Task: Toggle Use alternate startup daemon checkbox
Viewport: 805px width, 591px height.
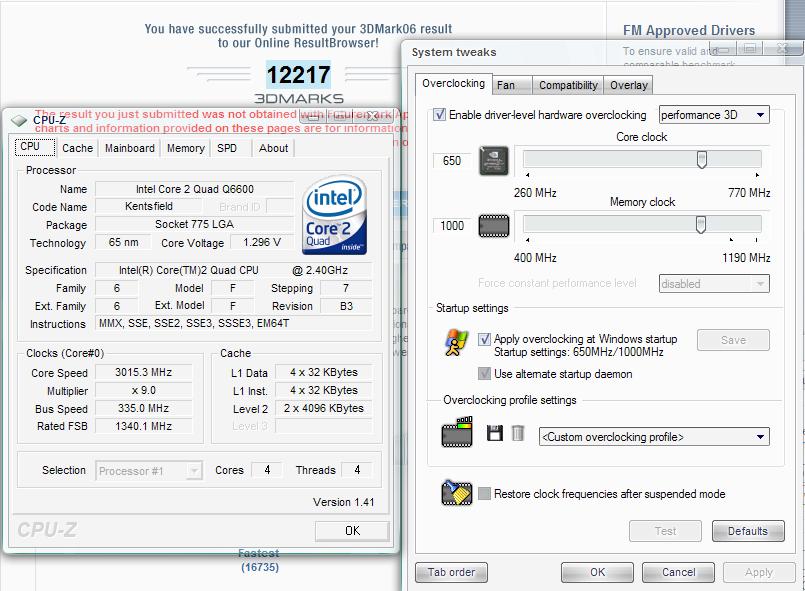Action: [484, 373]
